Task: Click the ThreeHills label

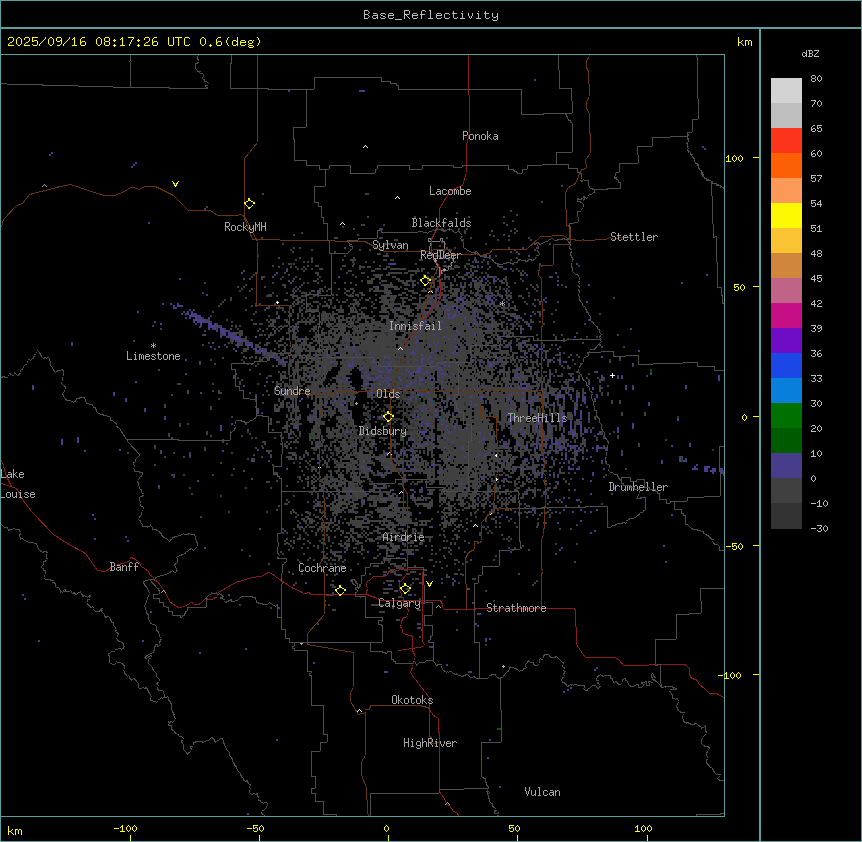Action: click(537, 418)
